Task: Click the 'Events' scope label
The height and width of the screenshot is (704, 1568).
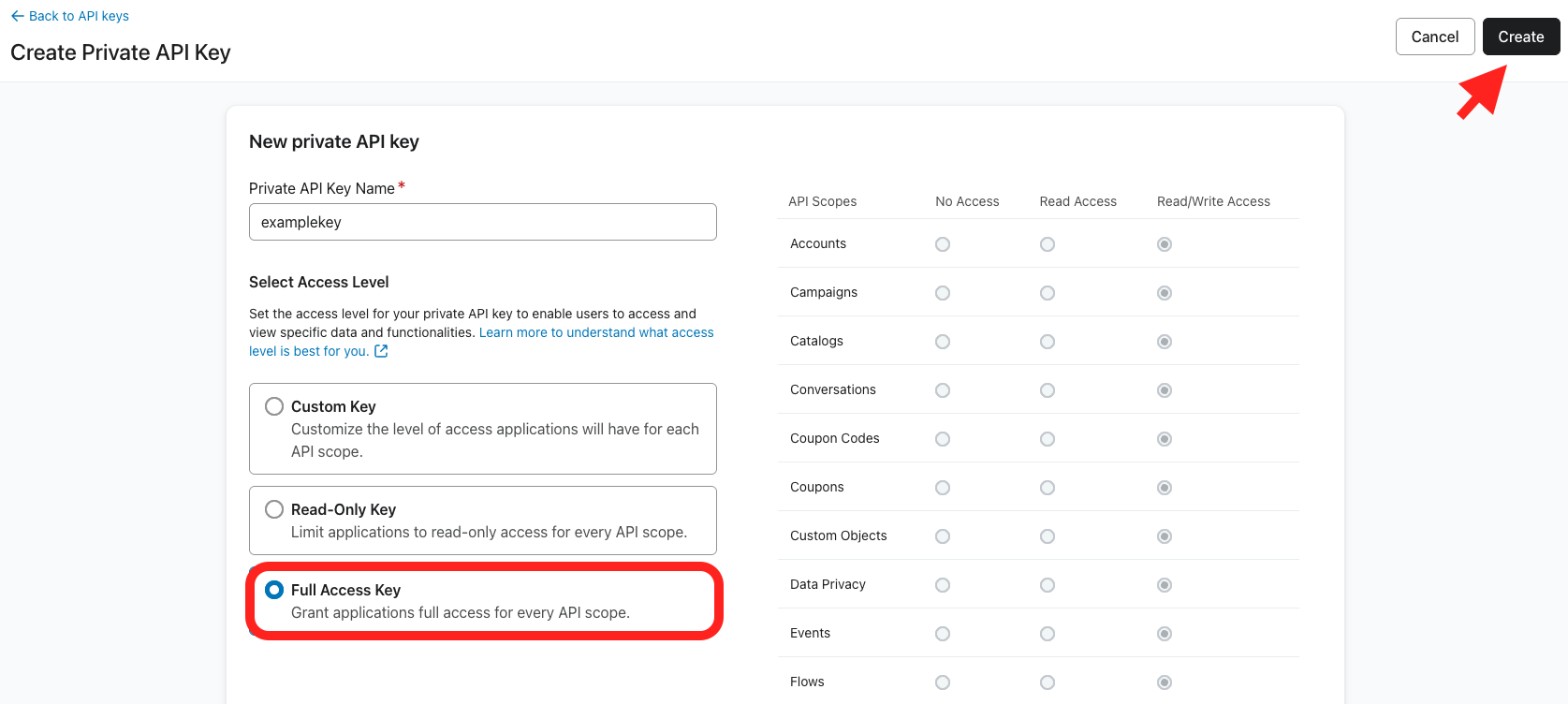Action: 810,633
